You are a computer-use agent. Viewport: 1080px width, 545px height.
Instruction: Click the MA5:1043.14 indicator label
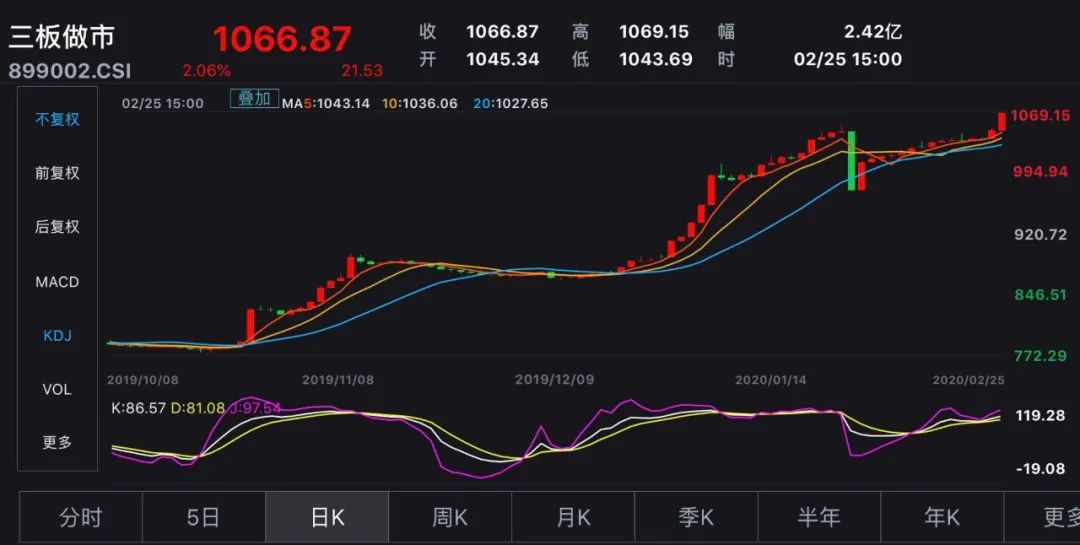pyautogui.click(x=326, y=103)
